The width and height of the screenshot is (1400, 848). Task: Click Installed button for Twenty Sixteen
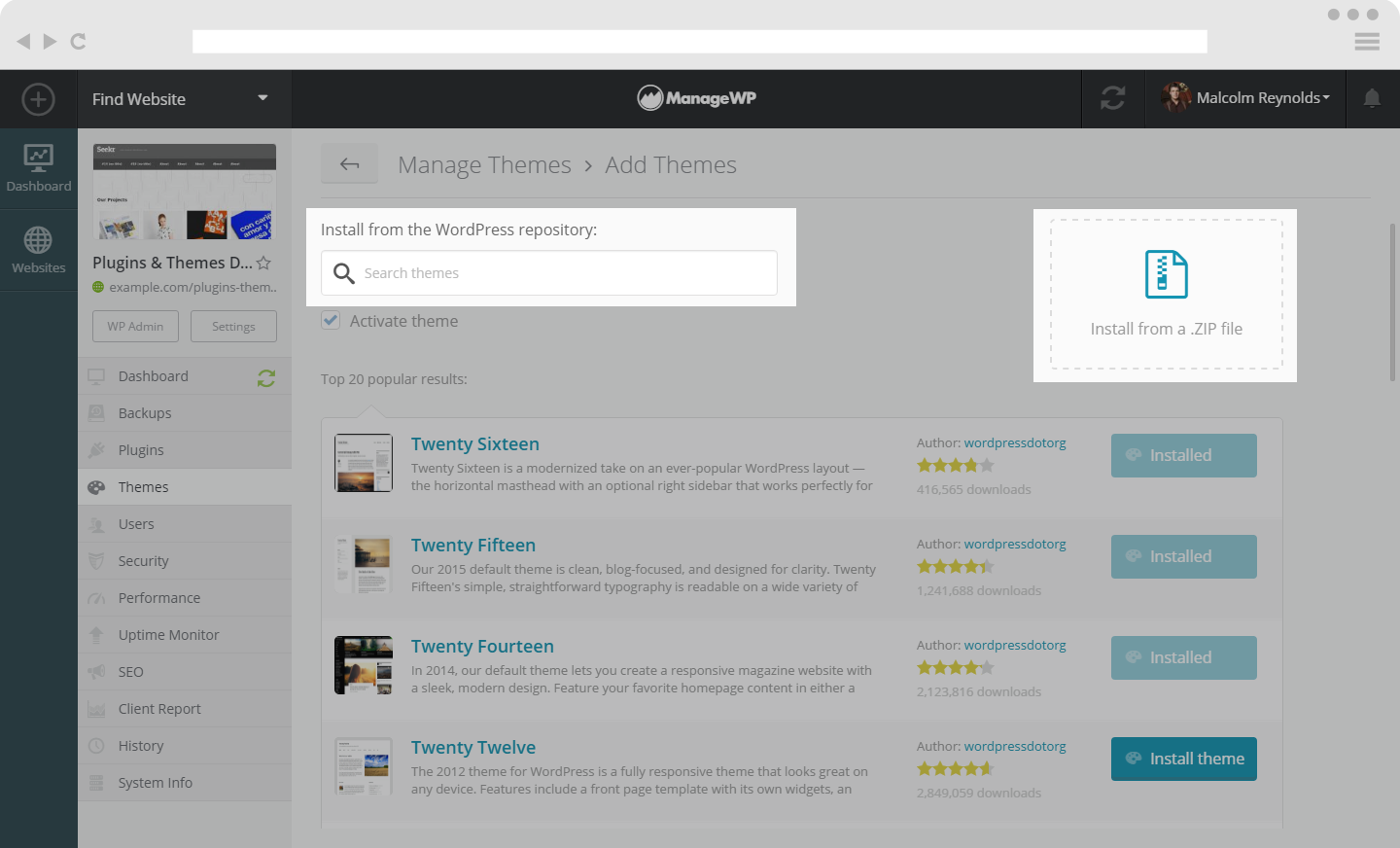[x=1184, y=455]
